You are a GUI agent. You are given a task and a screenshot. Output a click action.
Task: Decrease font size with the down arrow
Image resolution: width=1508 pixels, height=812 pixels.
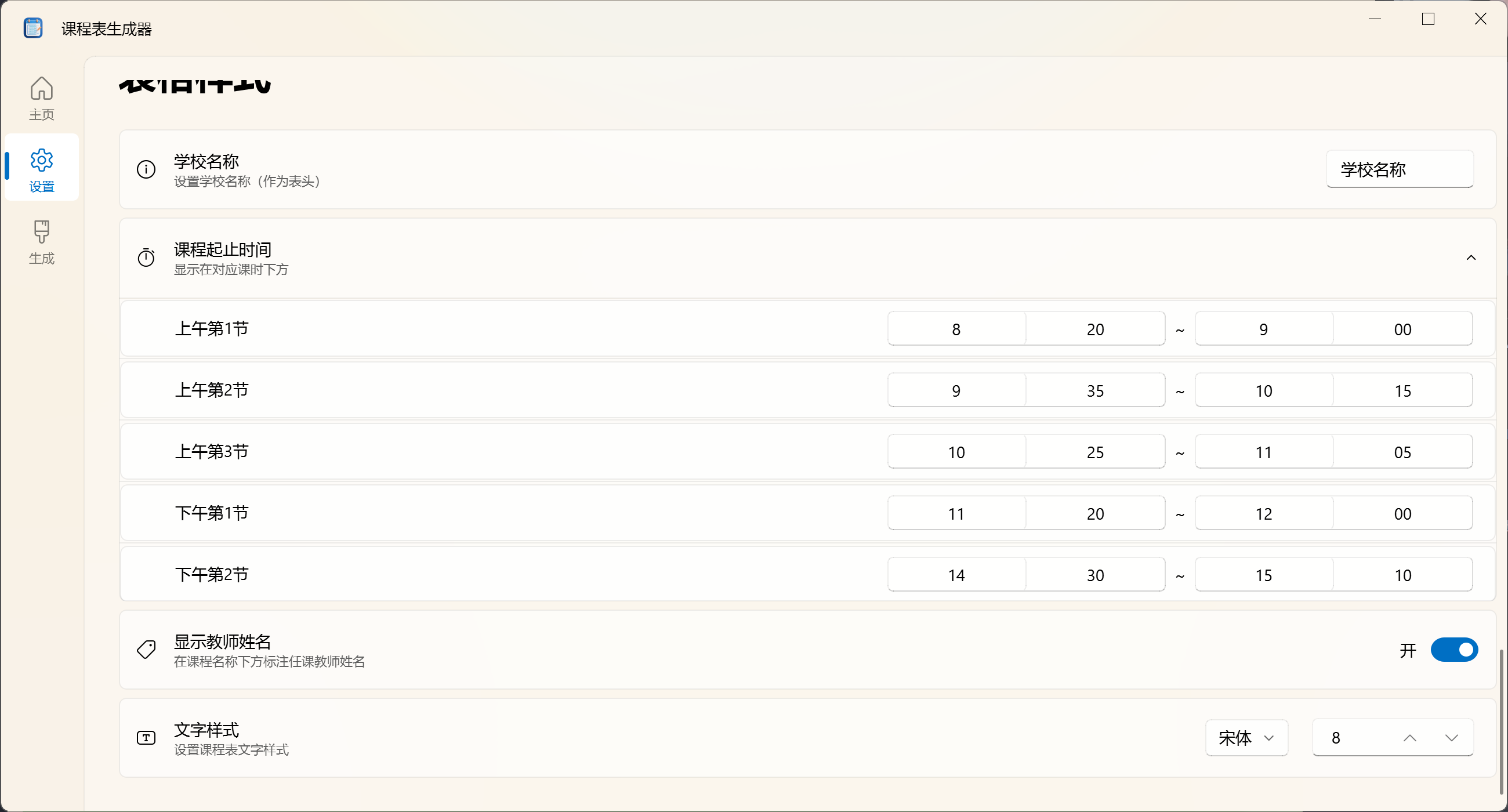[1451, 738]
